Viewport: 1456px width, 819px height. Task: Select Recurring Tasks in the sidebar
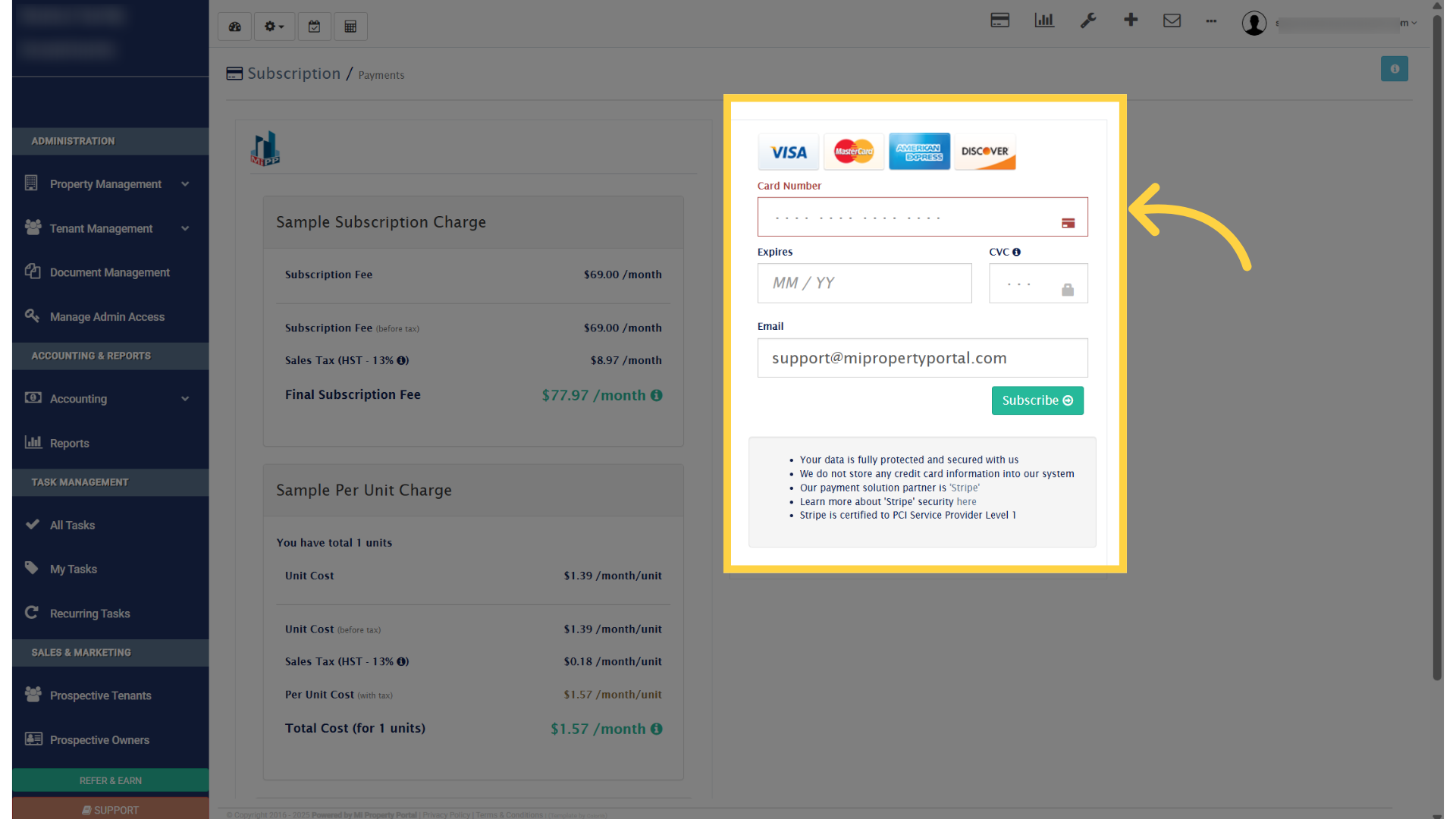pos(89,613)
